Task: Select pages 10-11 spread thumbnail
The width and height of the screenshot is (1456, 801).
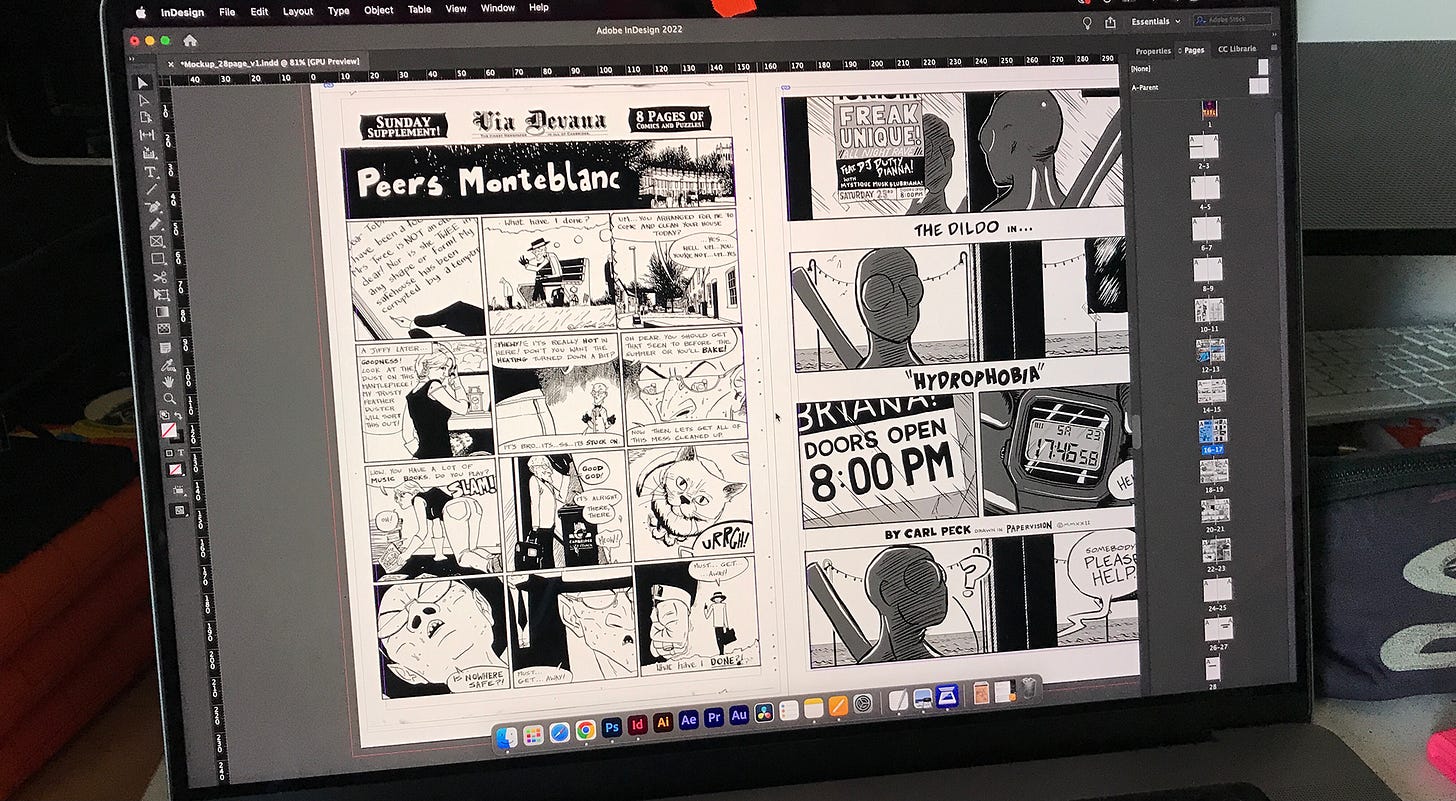Action: [1209, 310]
